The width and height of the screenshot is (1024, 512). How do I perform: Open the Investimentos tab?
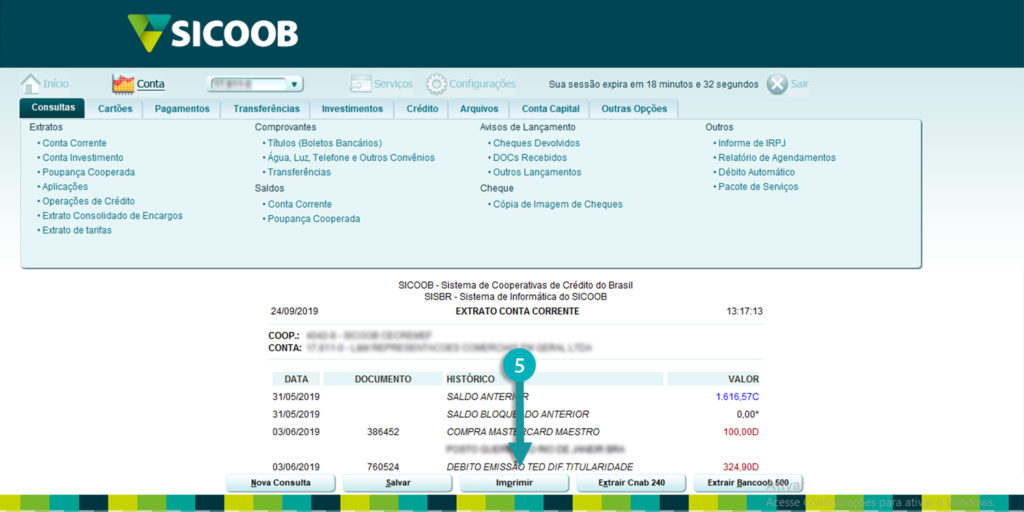353,109
